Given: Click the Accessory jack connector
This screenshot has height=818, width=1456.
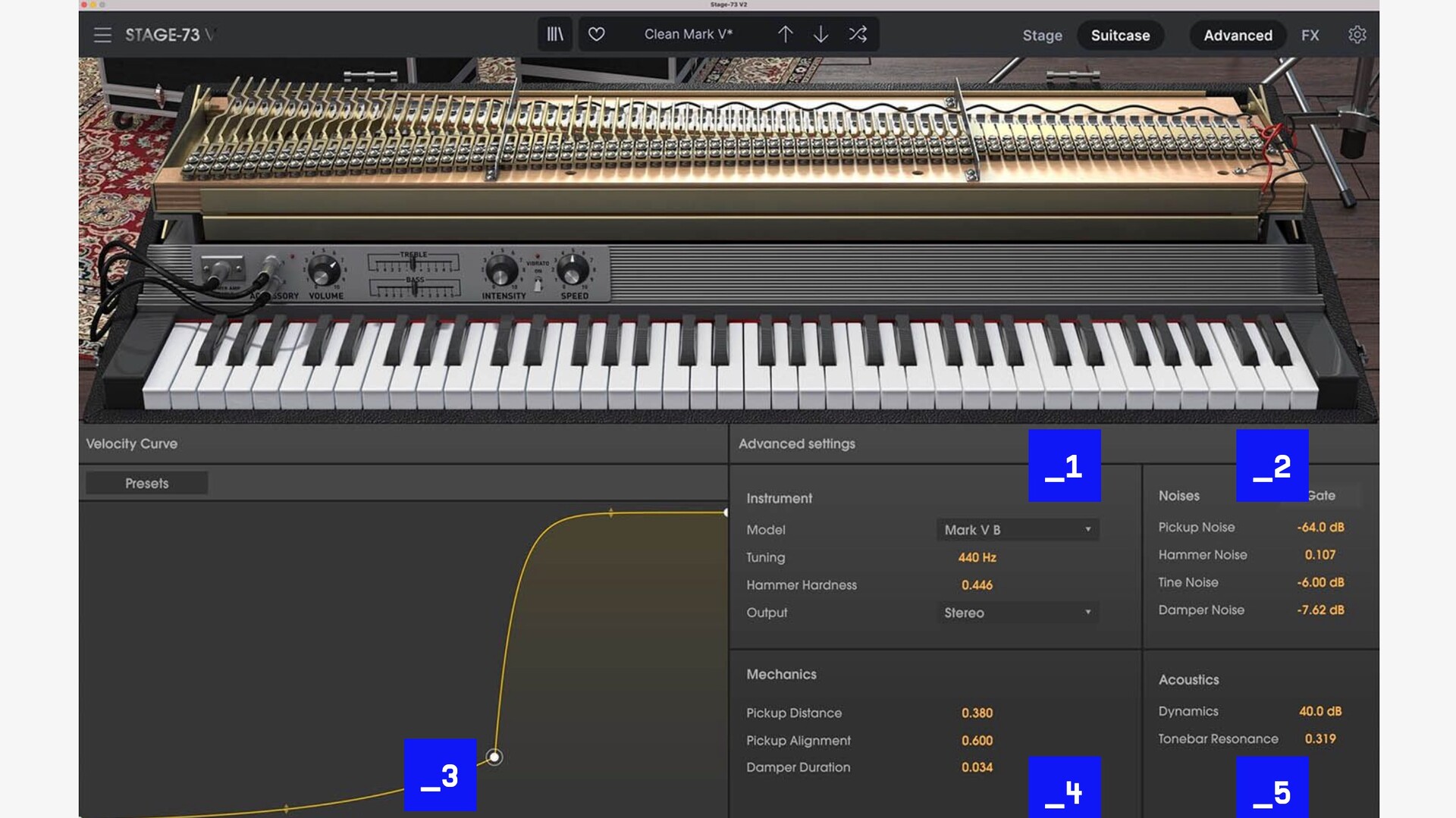Looking at the screenshot, I should coord(269,270).
